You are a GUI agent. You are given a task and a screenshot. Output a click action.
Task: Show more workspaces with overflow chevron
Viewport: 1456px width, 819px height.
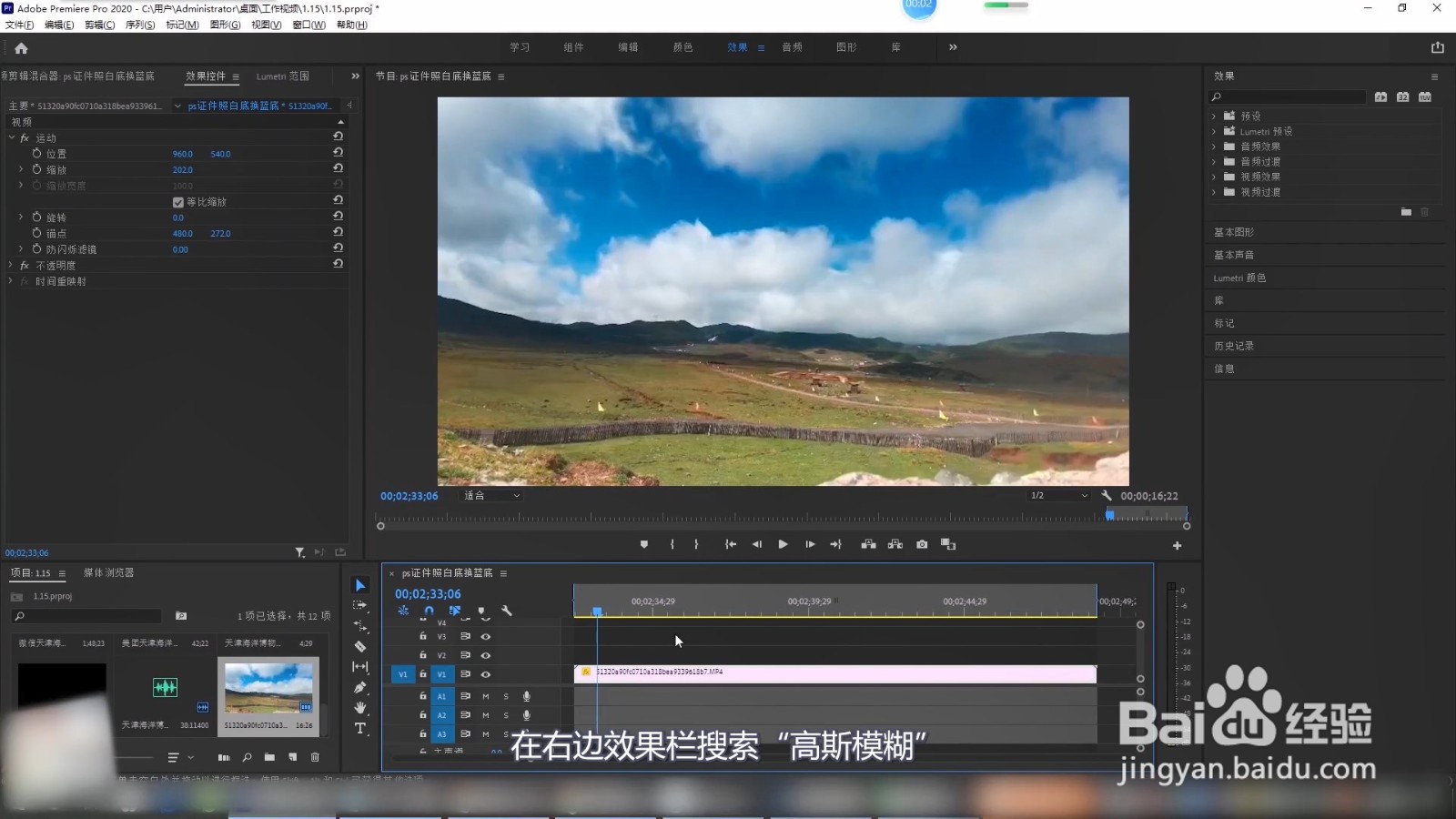(x=953, y=47)
